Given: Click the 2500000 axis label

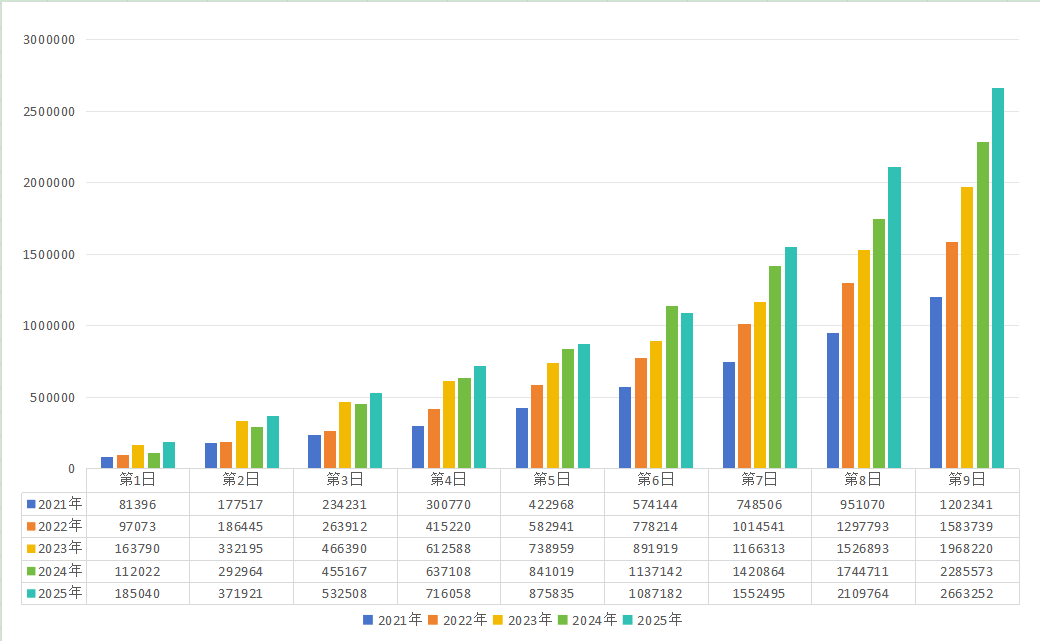Looking at the screenshot, I should pyautogui.click(x=49, y=111).
